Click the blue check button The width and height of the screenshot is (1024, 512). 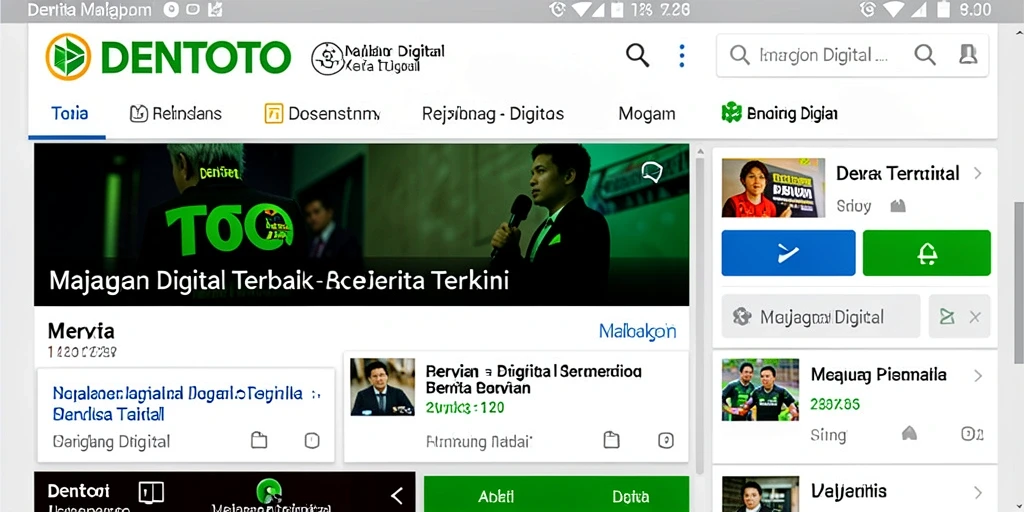[x=788, y=253]
